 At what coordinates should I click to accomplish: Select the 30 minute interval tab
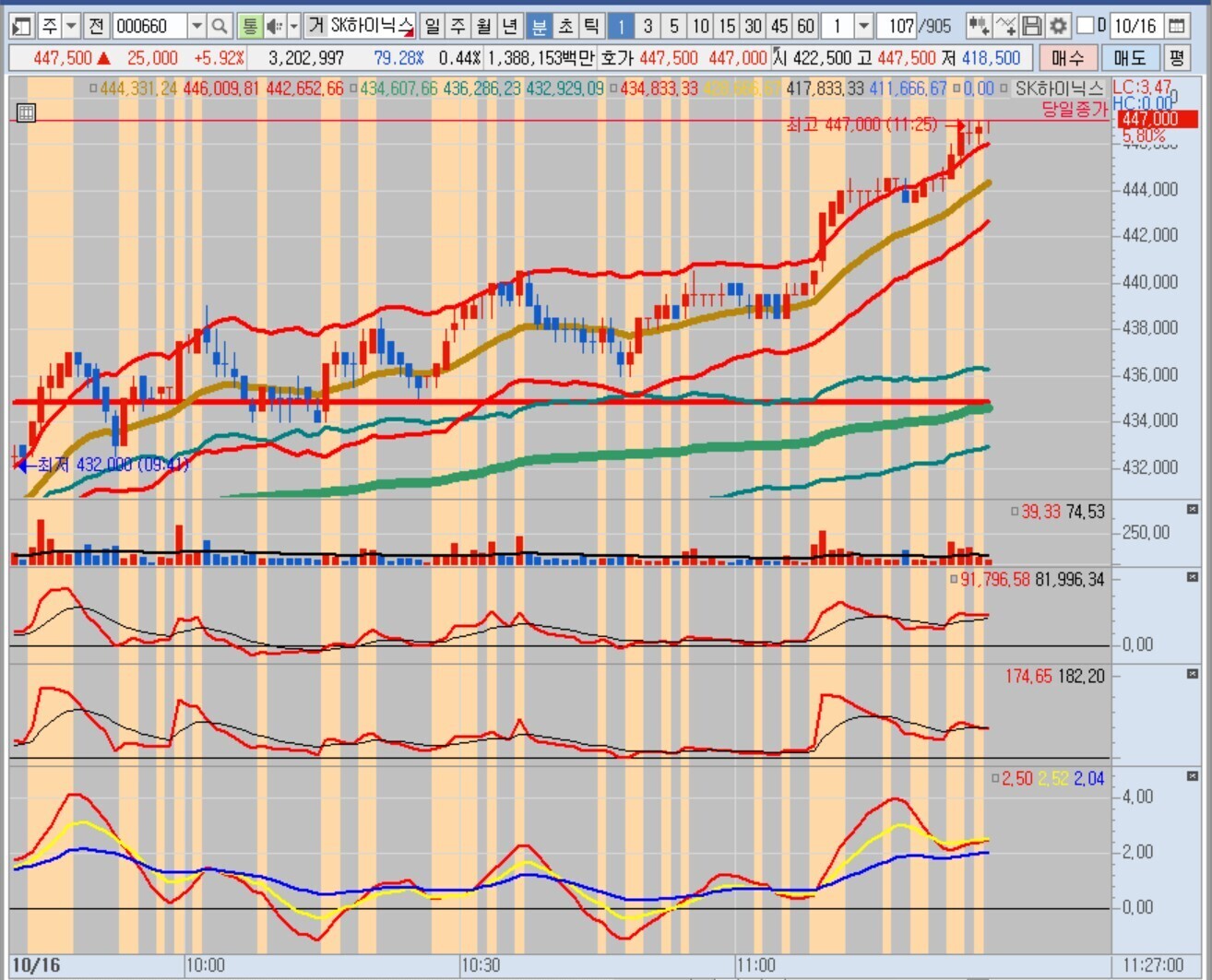(754, 26)
